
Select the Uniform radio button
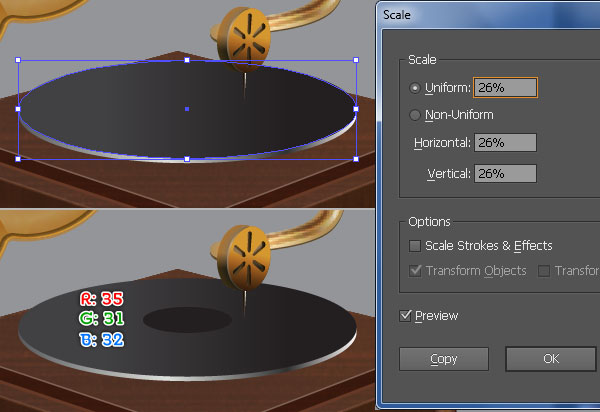[x=415, y=88]
